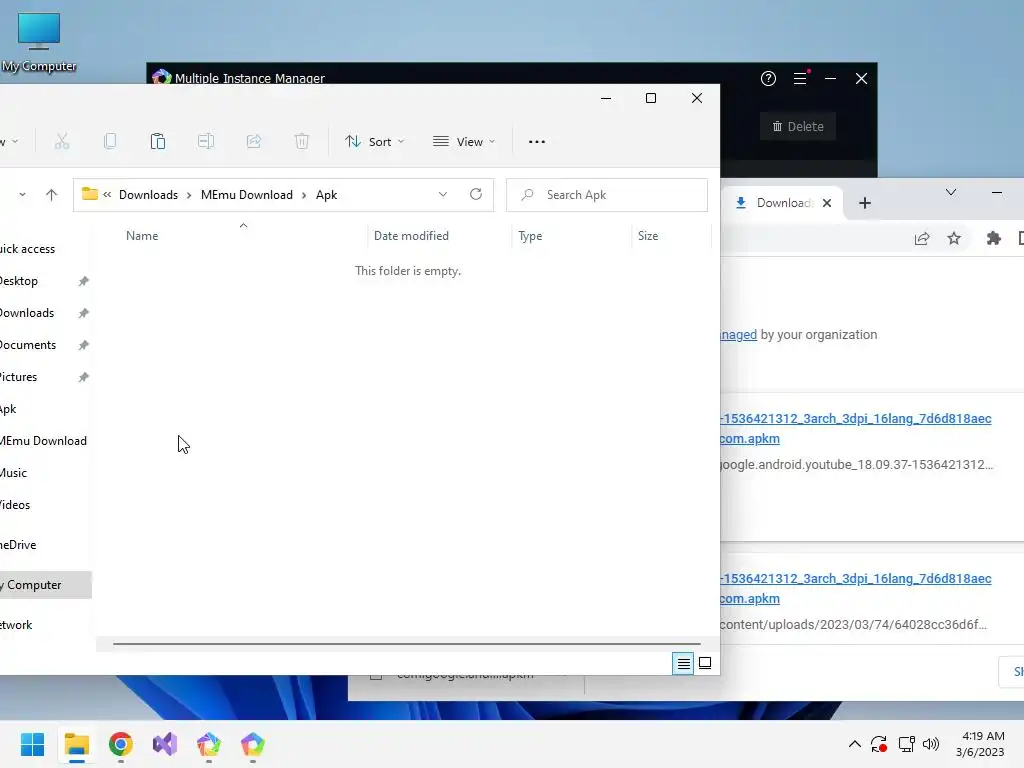The image size is (1024, 768).
Task: Open OneDrive in the navigation pane
Action: 18,545
